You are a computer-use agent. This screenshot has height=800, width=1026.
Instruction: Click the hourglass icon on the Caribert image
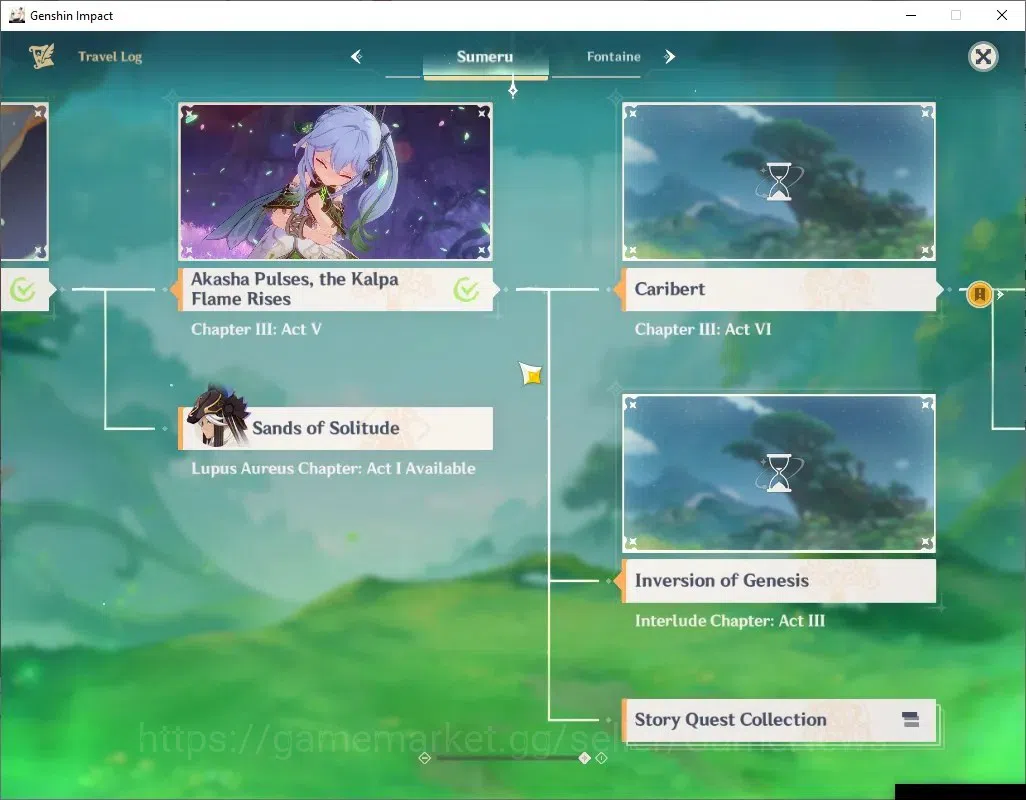779,181
